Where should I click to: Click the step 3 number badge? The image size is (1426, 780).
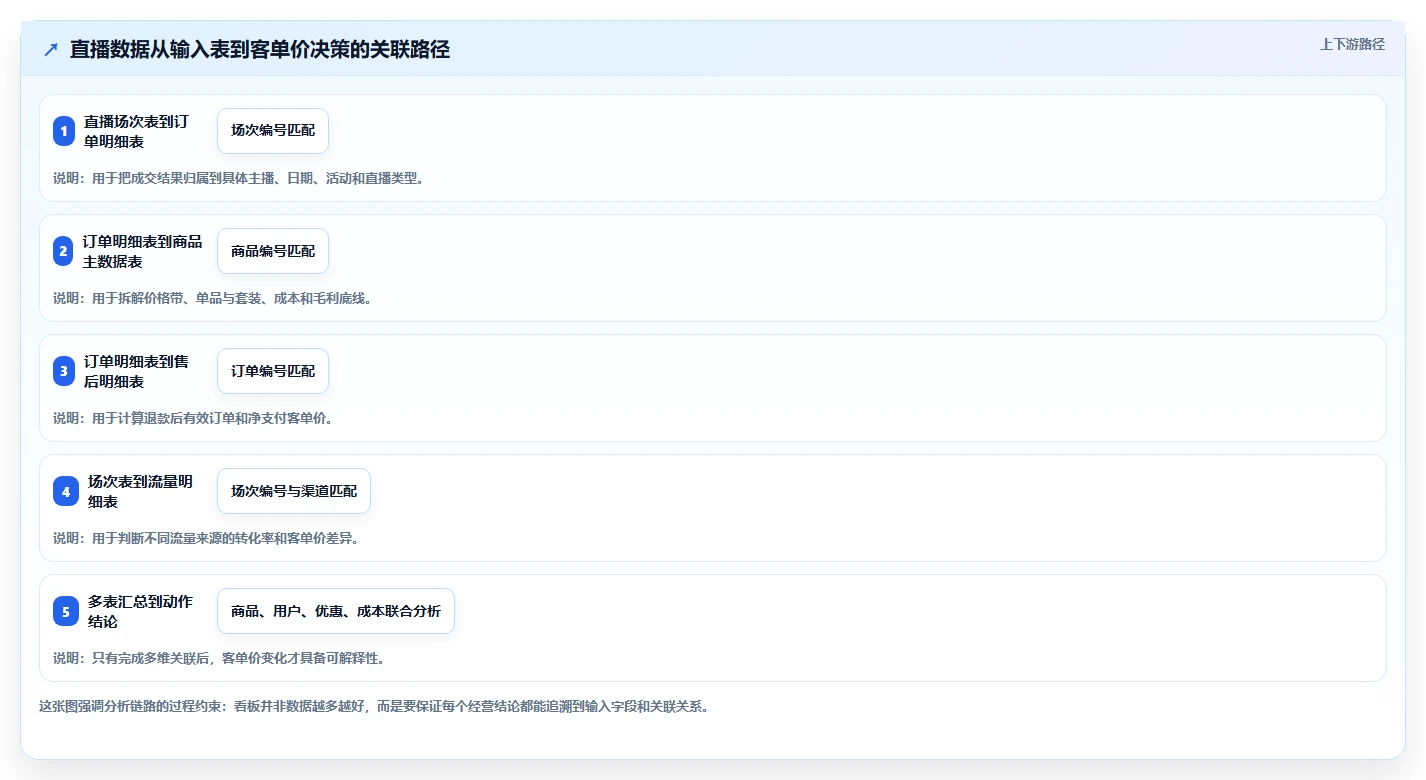(64, 371)
